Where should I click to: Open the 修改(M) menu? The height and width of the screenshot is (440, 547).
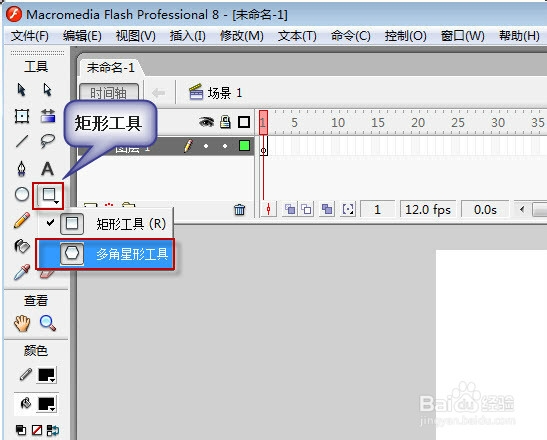tap(241, 36)
